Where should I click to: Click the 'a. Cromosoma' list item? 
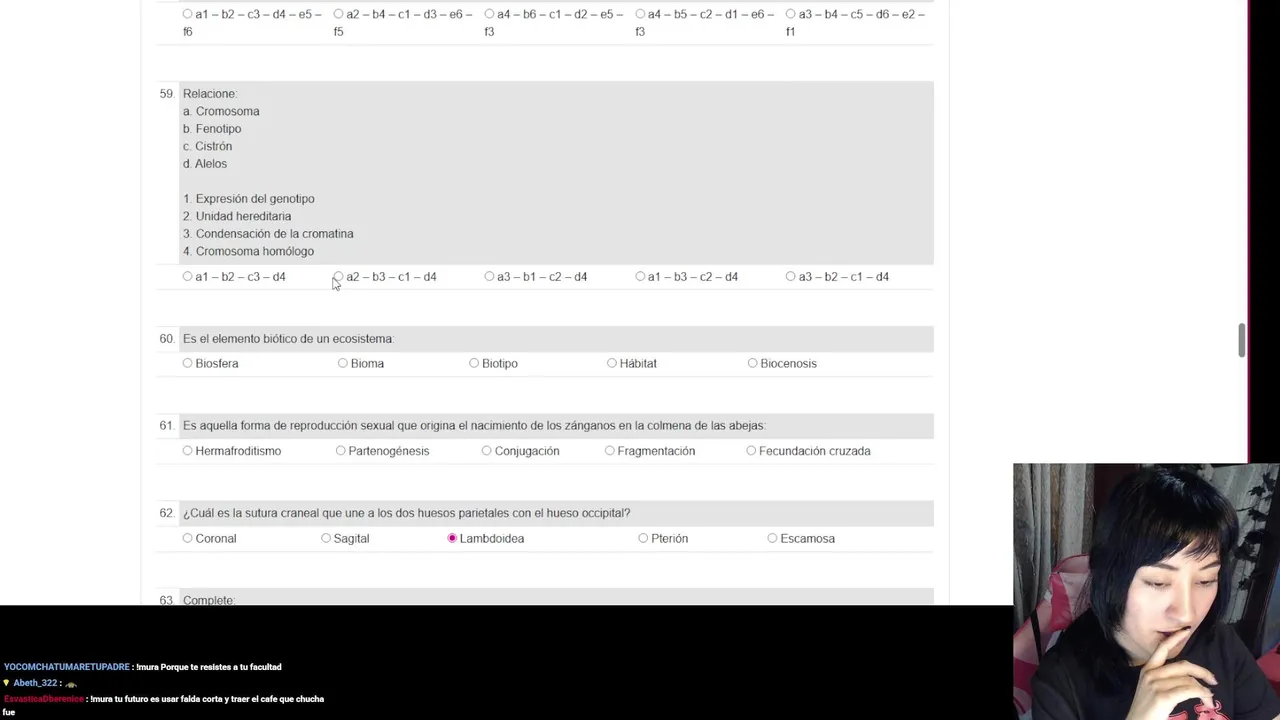click(x=221, y=111)
